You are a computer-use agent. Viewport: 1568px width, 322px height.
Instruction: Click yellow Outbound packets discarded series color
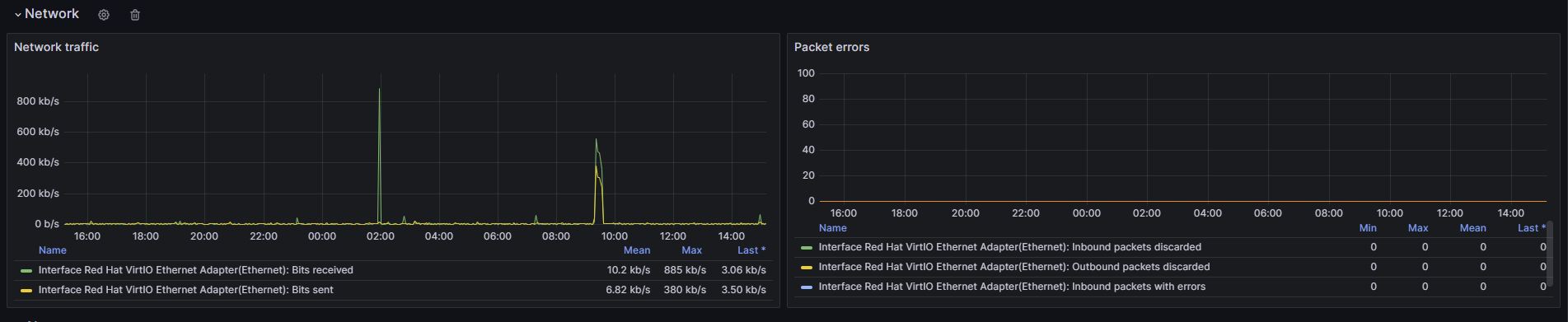[x=807, y=267]
